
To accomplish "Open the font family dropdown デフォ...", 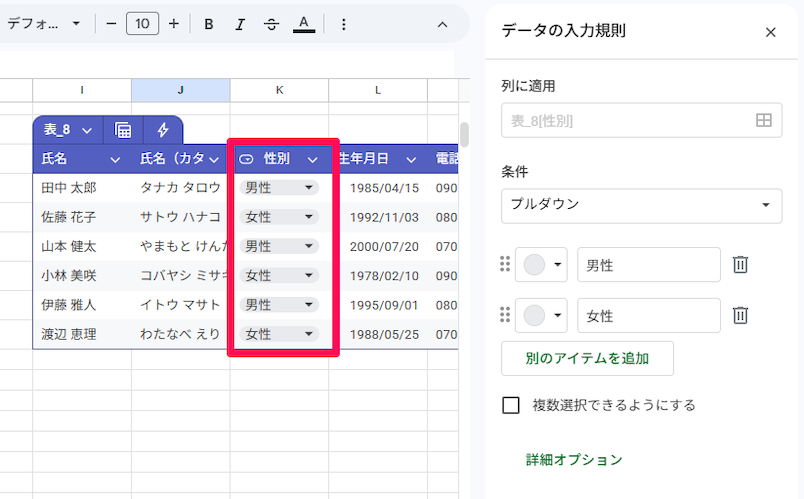I will pyautogui.click(x=44, y=24).
